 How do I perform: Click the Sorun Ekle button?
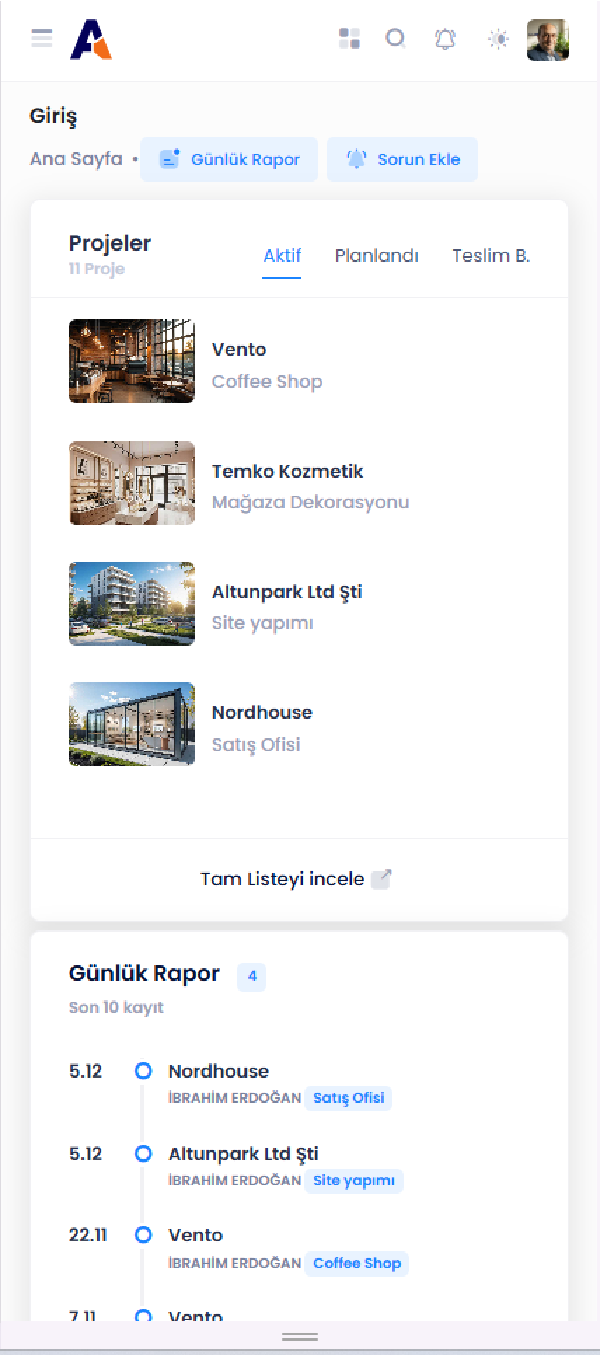(x=402, y=160)
